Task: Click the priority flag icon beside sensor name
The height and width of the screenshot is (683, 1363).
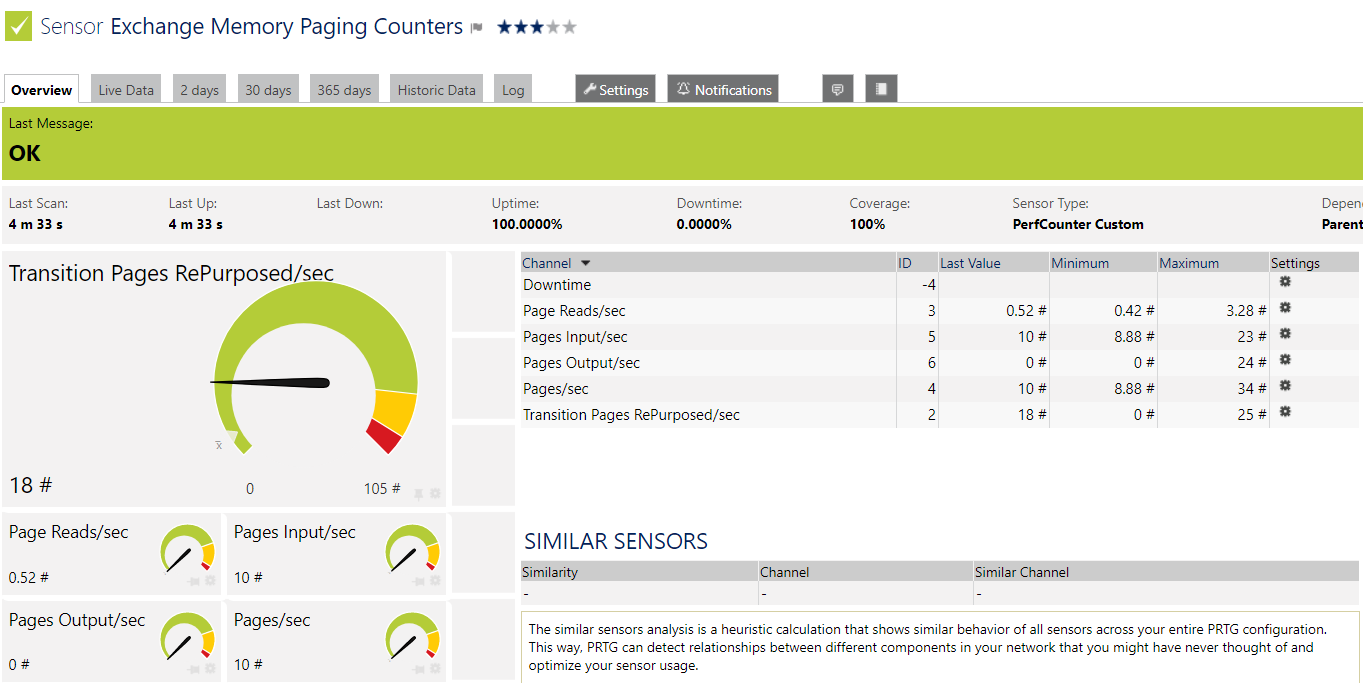Action: (x=476, y=28)
